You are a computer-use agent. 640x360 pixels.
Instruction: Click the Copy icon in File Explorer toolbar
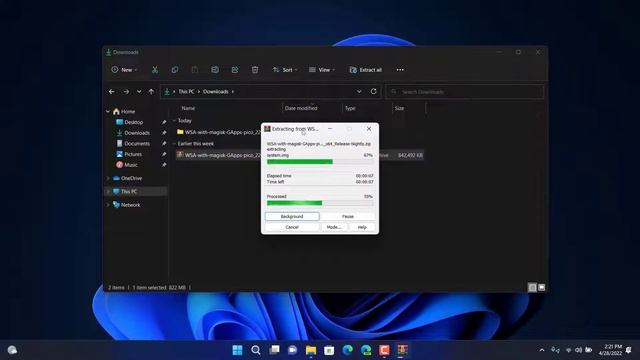[175, 70]
